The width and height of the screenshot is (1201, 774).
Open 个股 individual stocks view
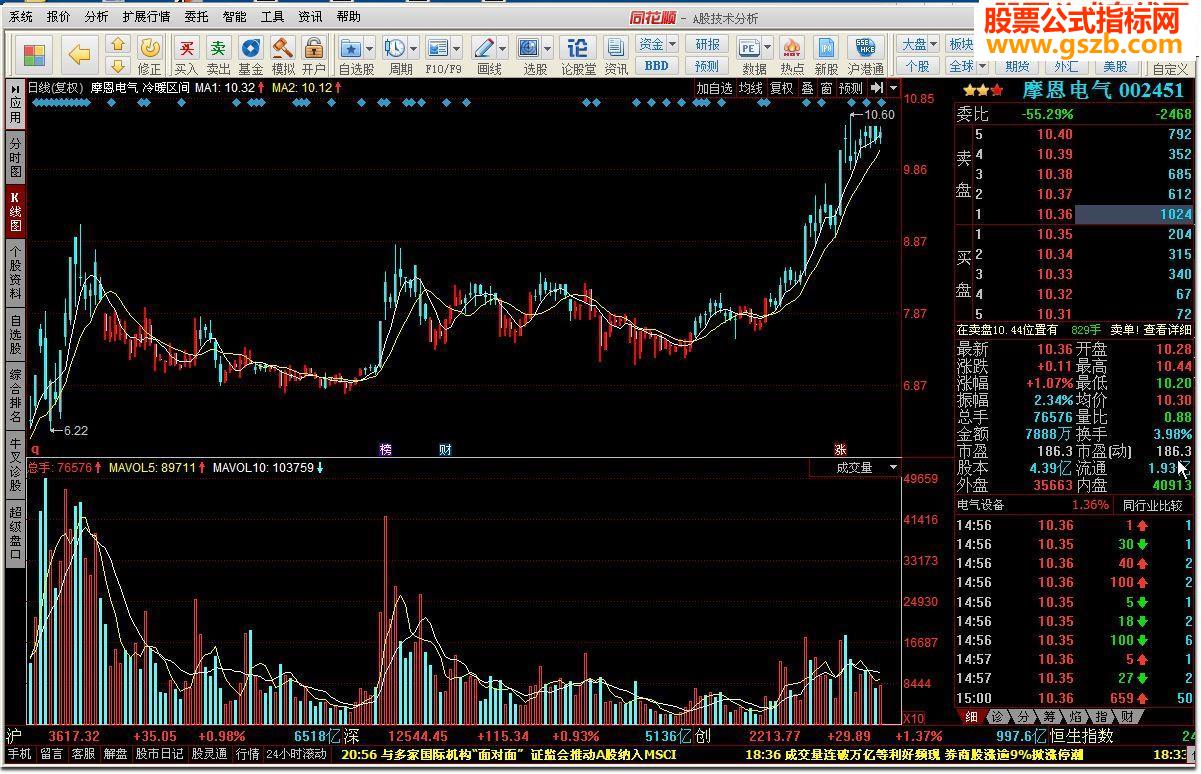(917, 66)
